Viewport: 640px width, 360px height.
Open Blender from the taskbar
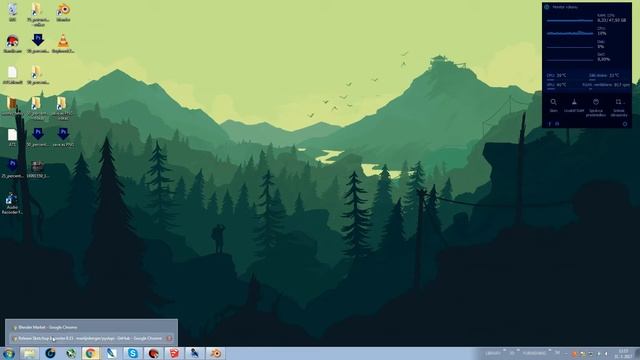216,353
